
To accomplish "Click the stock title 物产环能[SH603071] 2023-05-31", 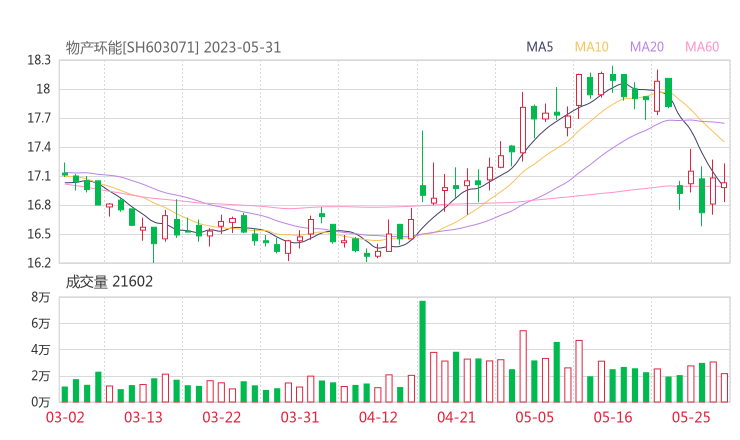I will (x=173, y=47).
